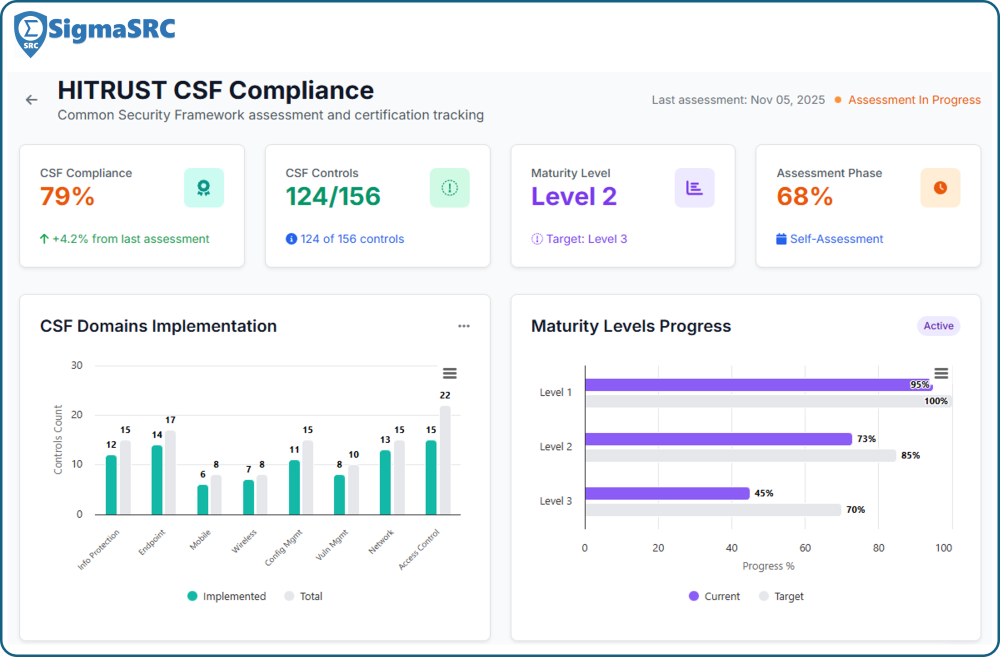This screenshot has width=1000, height=657.
Task: Click the CSF Compliance ribbon badge icon
Action: point(203,188)
